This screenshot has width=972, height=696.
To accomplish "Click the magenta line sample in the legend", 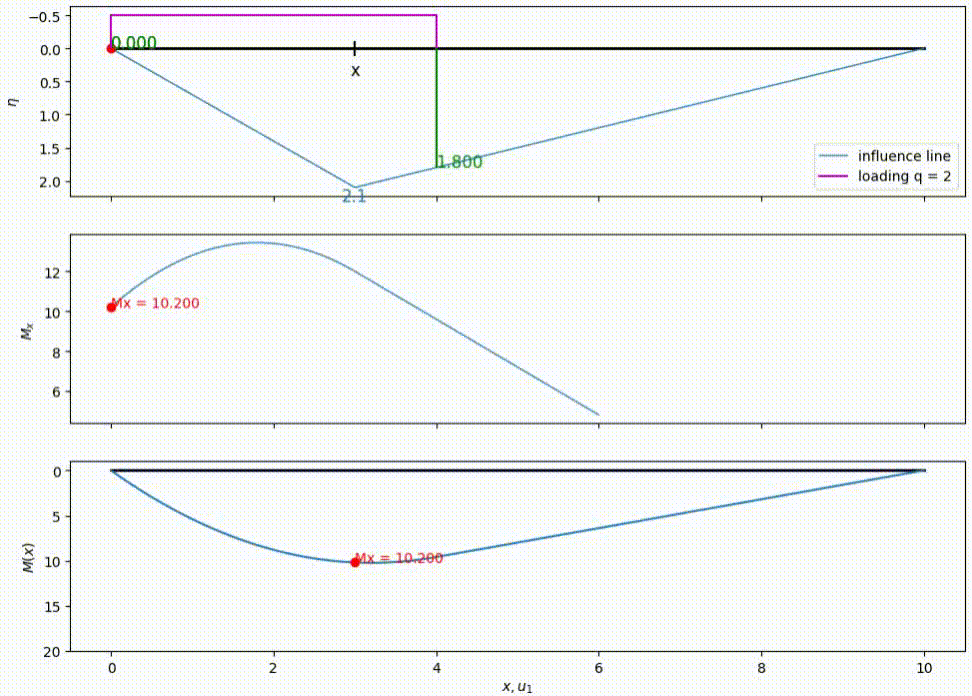I will 835,176.
